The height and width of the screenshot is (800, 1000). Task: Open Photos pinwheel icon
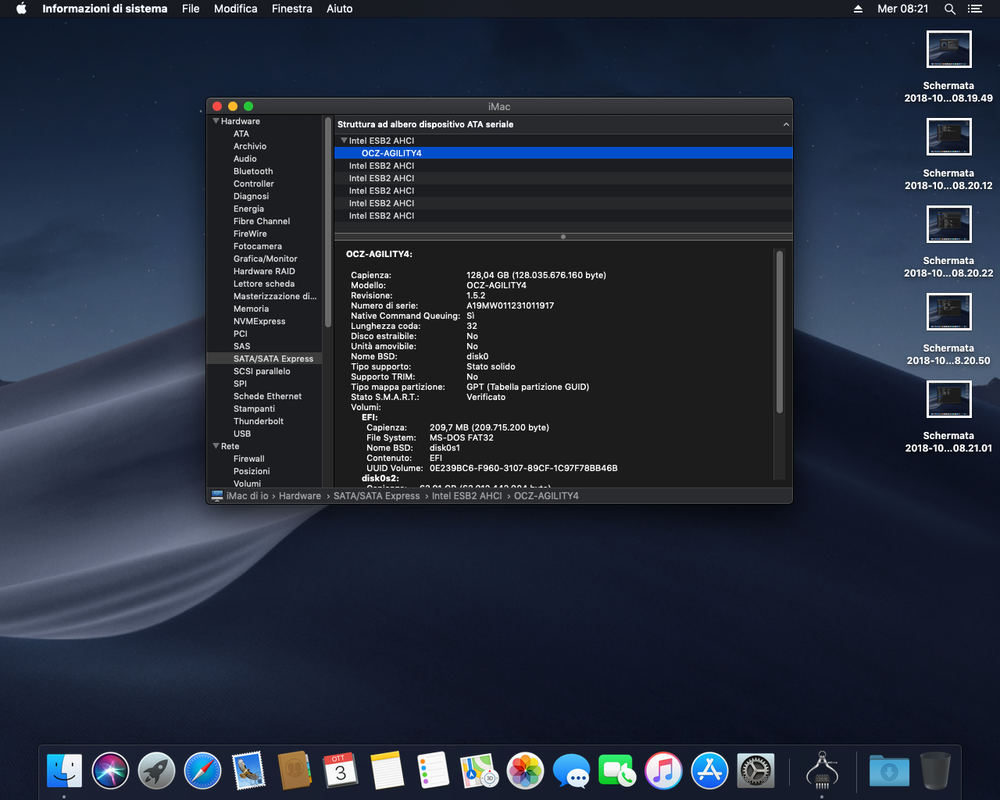(525, 771)
